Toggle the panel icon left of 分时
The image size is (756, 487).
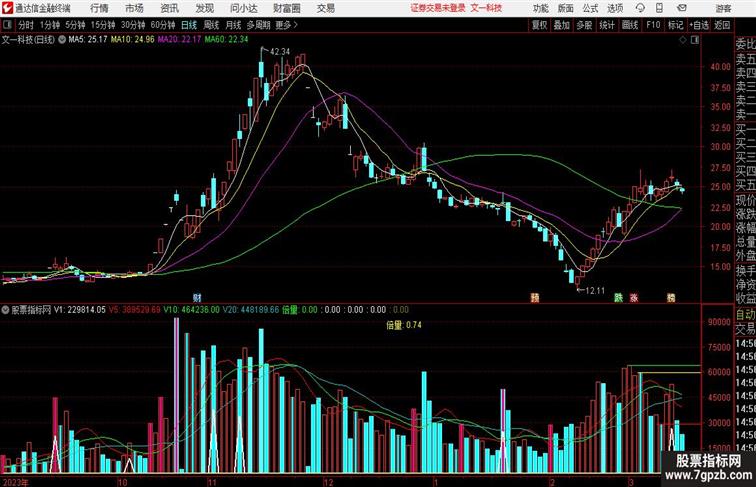pos(7,25)
